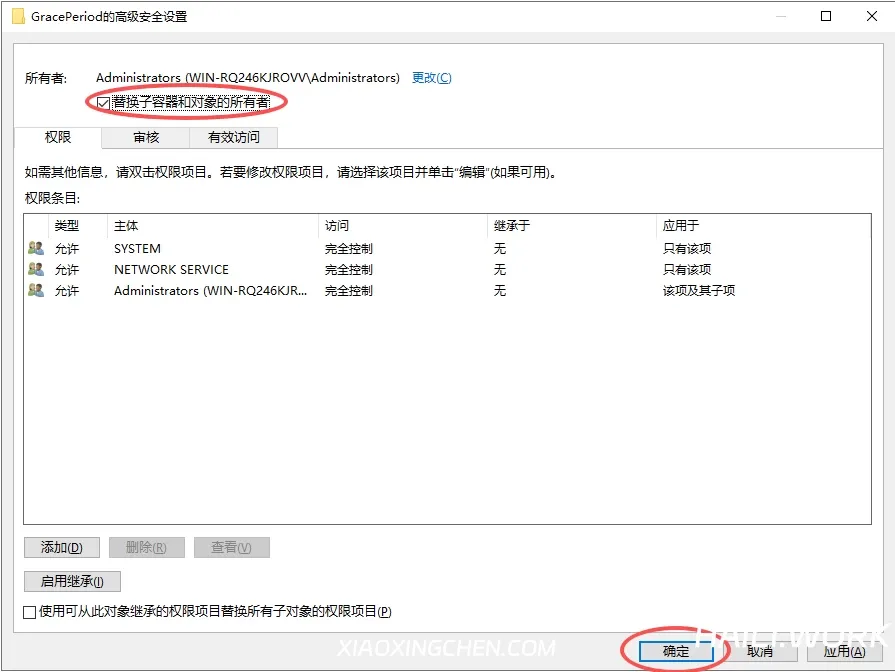Image resolution: width=895 pixels, height=672 pixels.
Task: Click the user group icon beside SYSTEM
Action: click(36, 249)
